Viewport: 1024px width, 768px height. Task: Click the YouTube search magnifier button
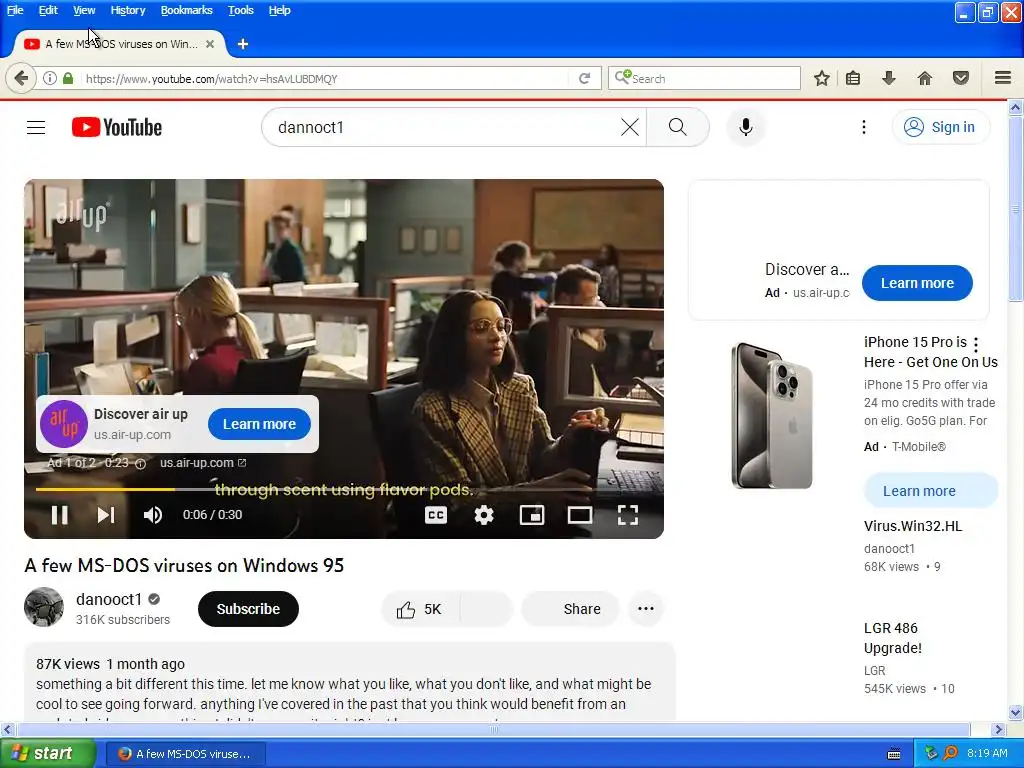pyautogui.click(x=678, y=127)
